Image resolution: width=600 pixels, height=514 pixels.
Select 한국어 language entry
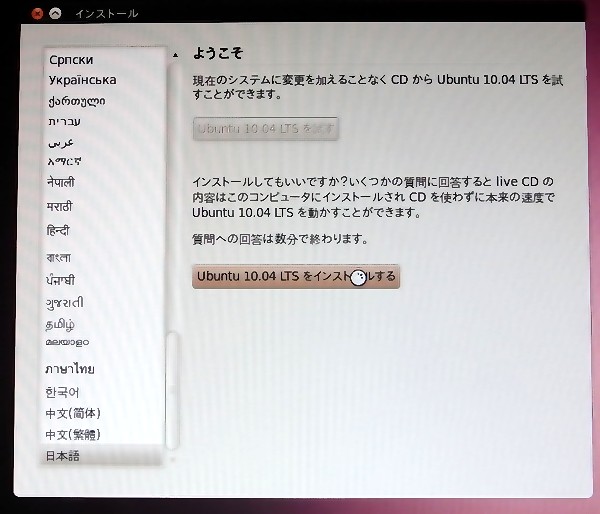62,392
